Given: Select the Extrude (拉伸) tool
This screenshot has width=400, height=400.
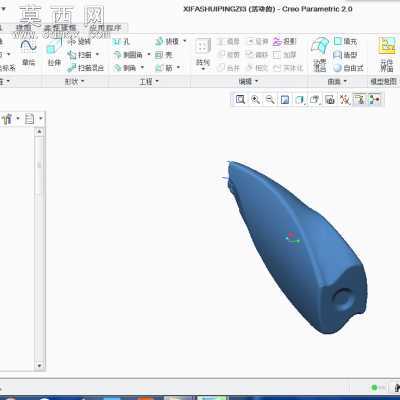Looking at the screenshot, I should click(x=54, y=53).
